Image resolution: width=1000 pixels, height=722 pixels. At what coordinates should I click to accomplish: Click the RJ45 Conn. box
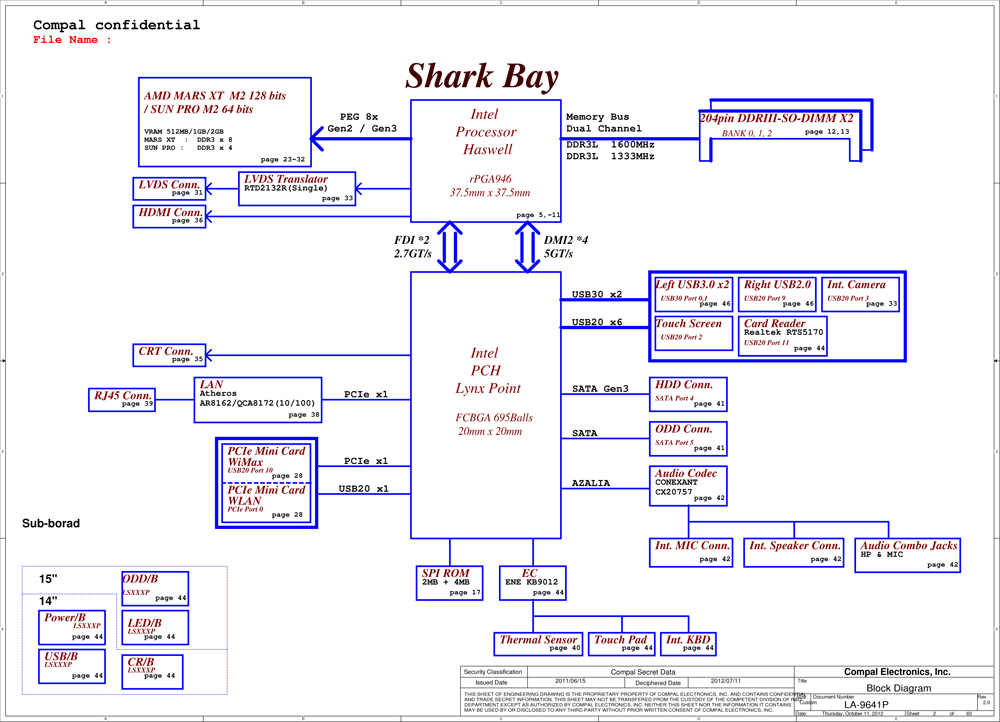pyautogui.click(x=122, y=400)
